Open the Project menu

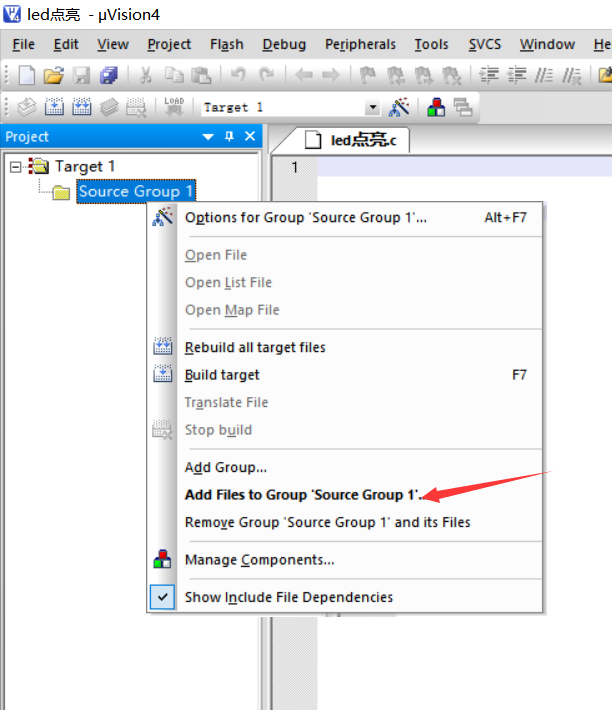(169, 44)
